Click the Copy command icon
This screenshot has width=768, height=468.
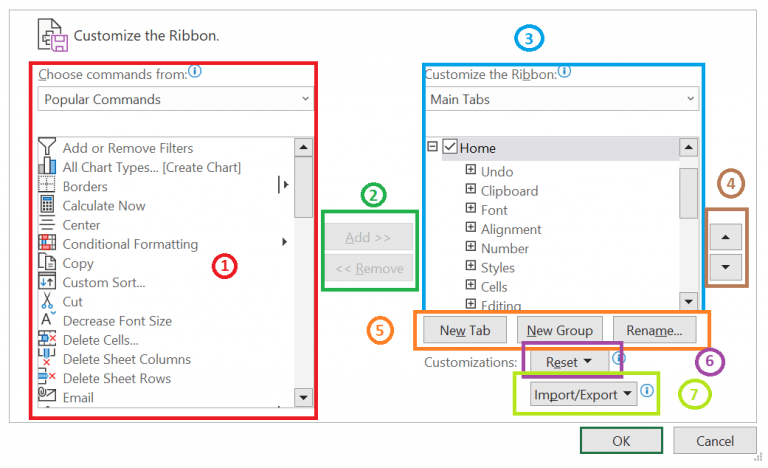[47, 262]
